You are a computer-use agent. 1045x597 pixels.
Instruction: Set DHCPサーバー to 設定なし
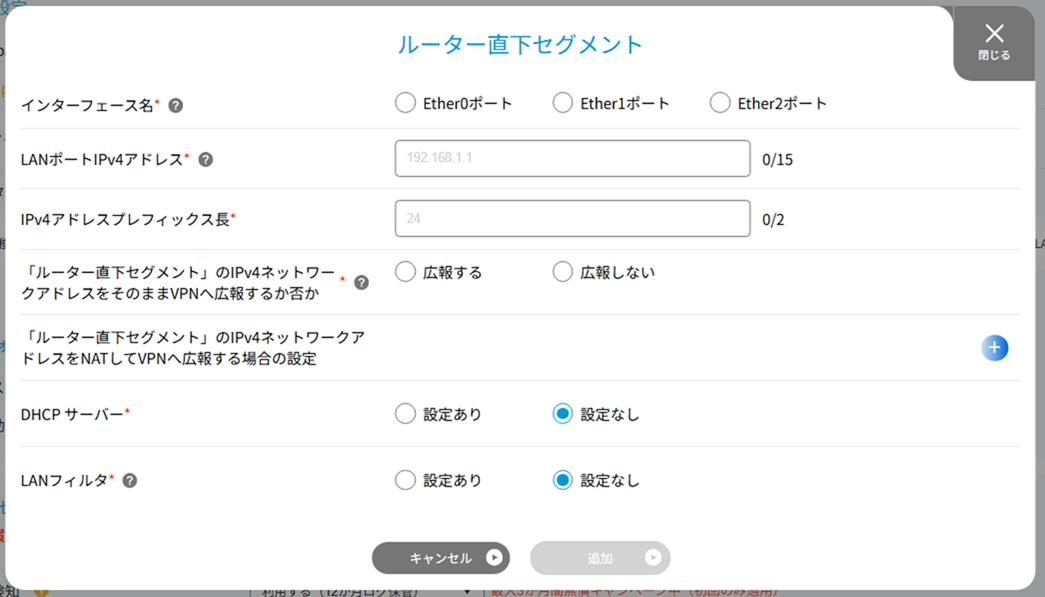click(563, 414)
